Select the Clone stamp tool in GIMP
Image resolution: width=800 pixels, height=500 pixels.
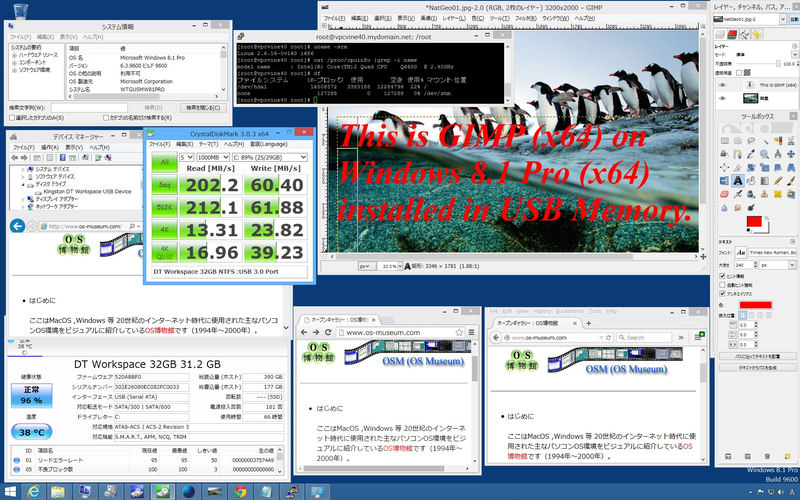[x=764, y=194]
